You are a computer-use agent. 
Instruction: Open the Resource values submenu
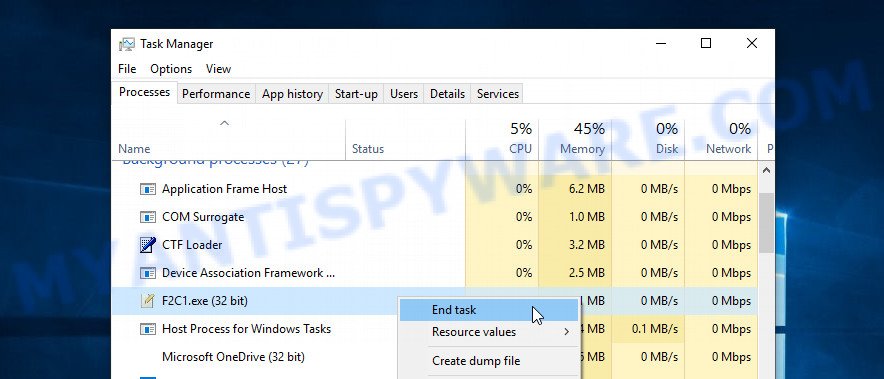pyautogui.click(x=489, y=332)
